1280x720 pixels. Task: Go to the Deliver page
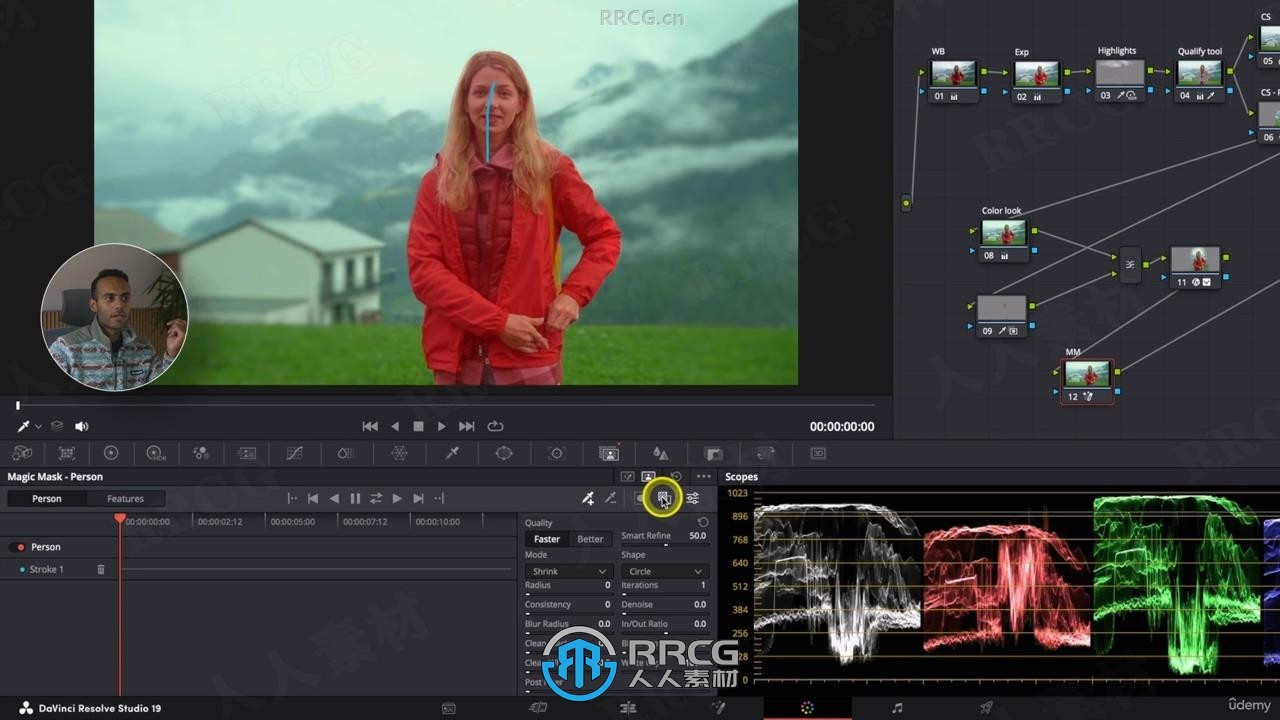[986, 708]
